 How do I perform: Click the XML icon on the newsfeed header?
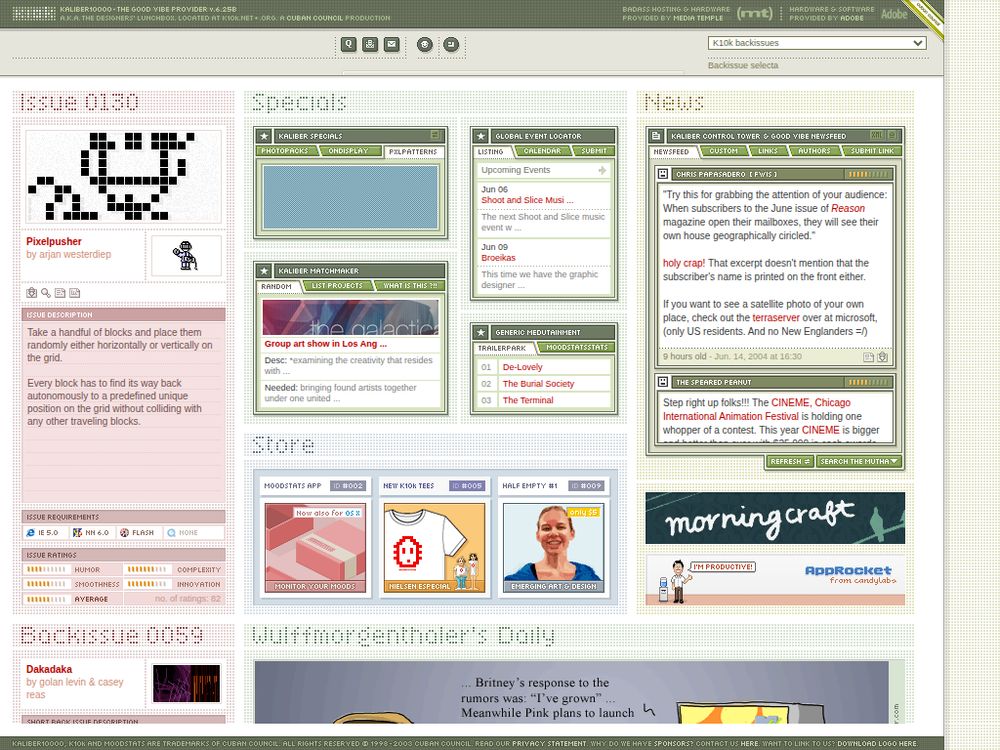pos(877,135)
